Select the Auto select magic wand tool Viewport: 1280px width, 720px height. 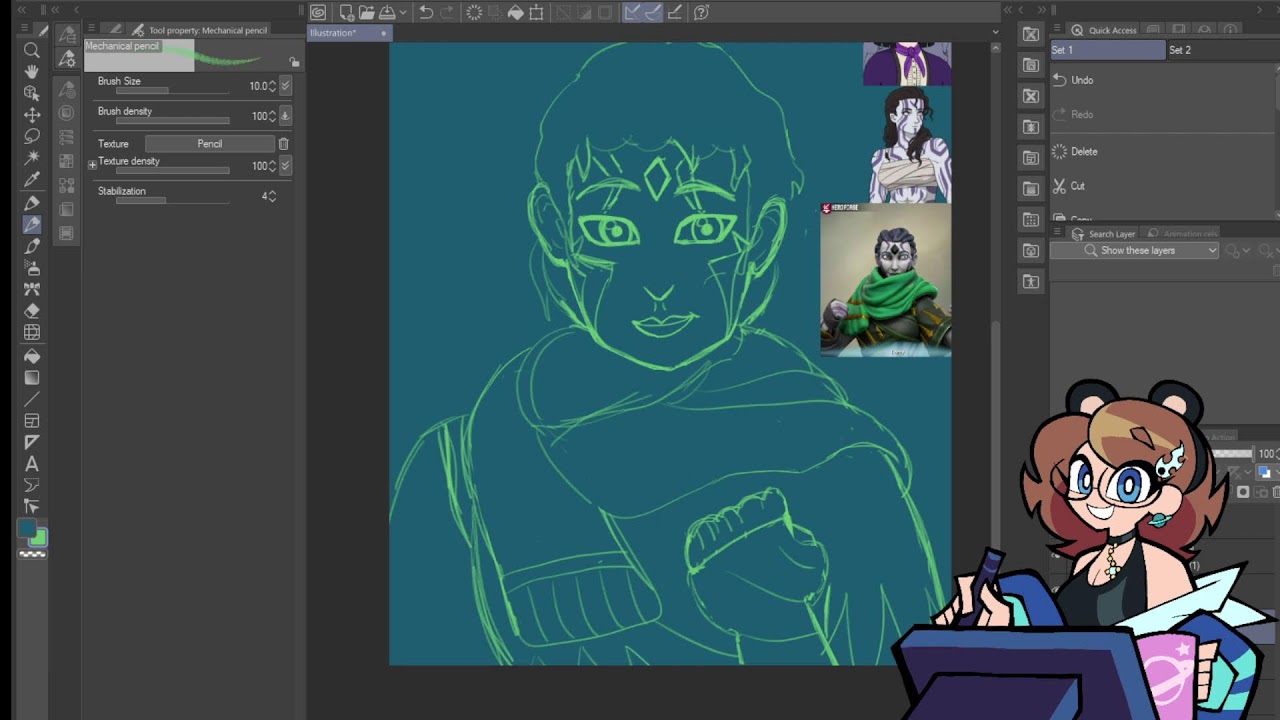[32, 158]
